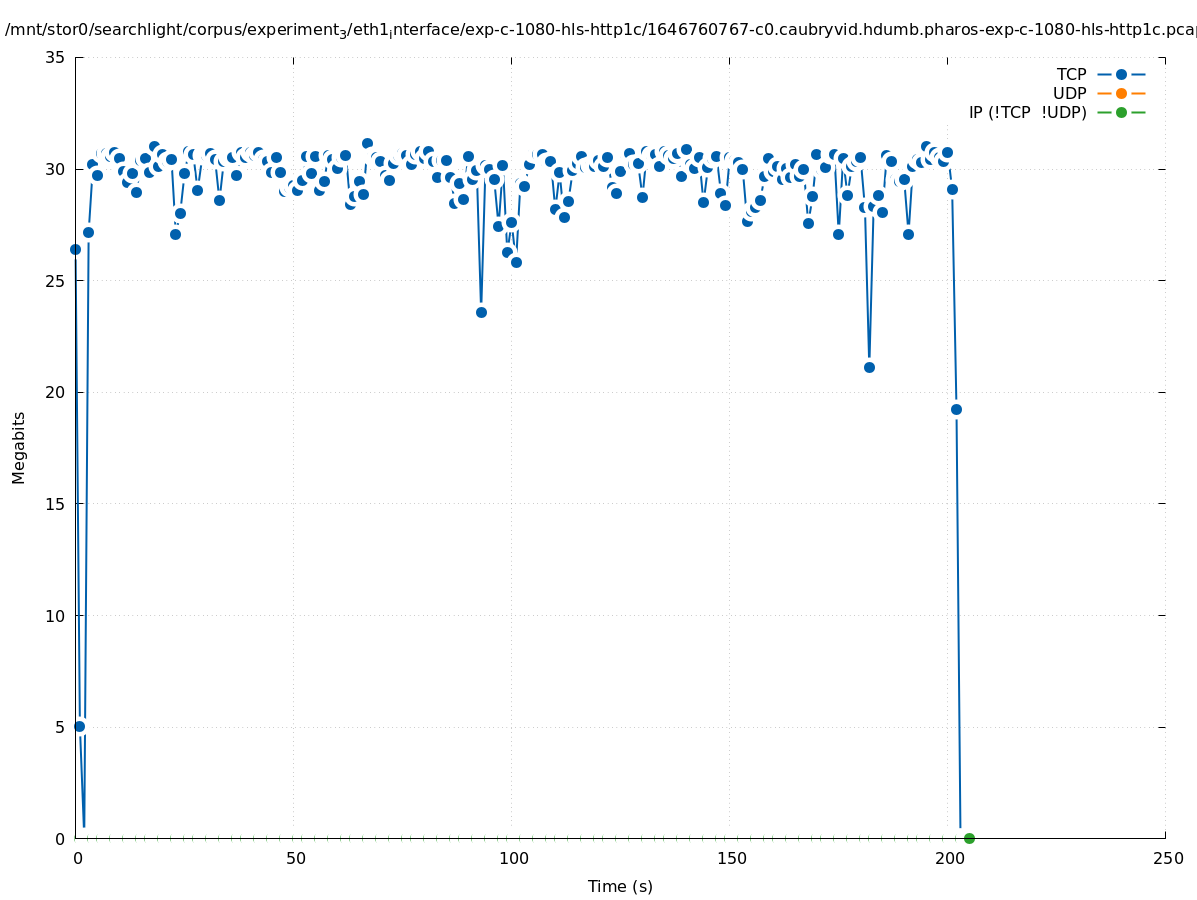
Task: Click the 100 tick label on time axis
Action: [513, 858]
